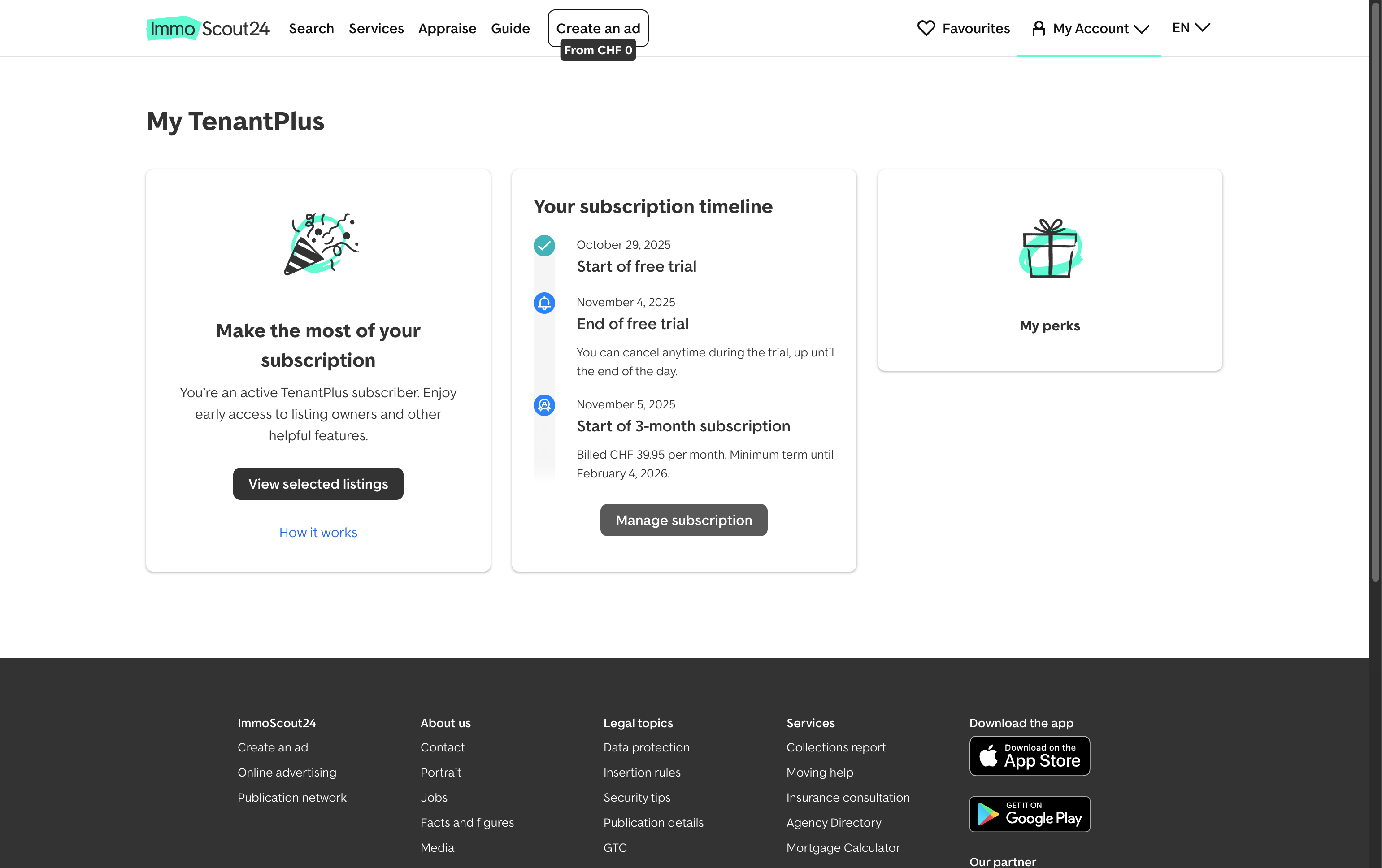This screenshot has width=1382, height=868.
Task: Open the How it works link
Action: pos(318,532)
